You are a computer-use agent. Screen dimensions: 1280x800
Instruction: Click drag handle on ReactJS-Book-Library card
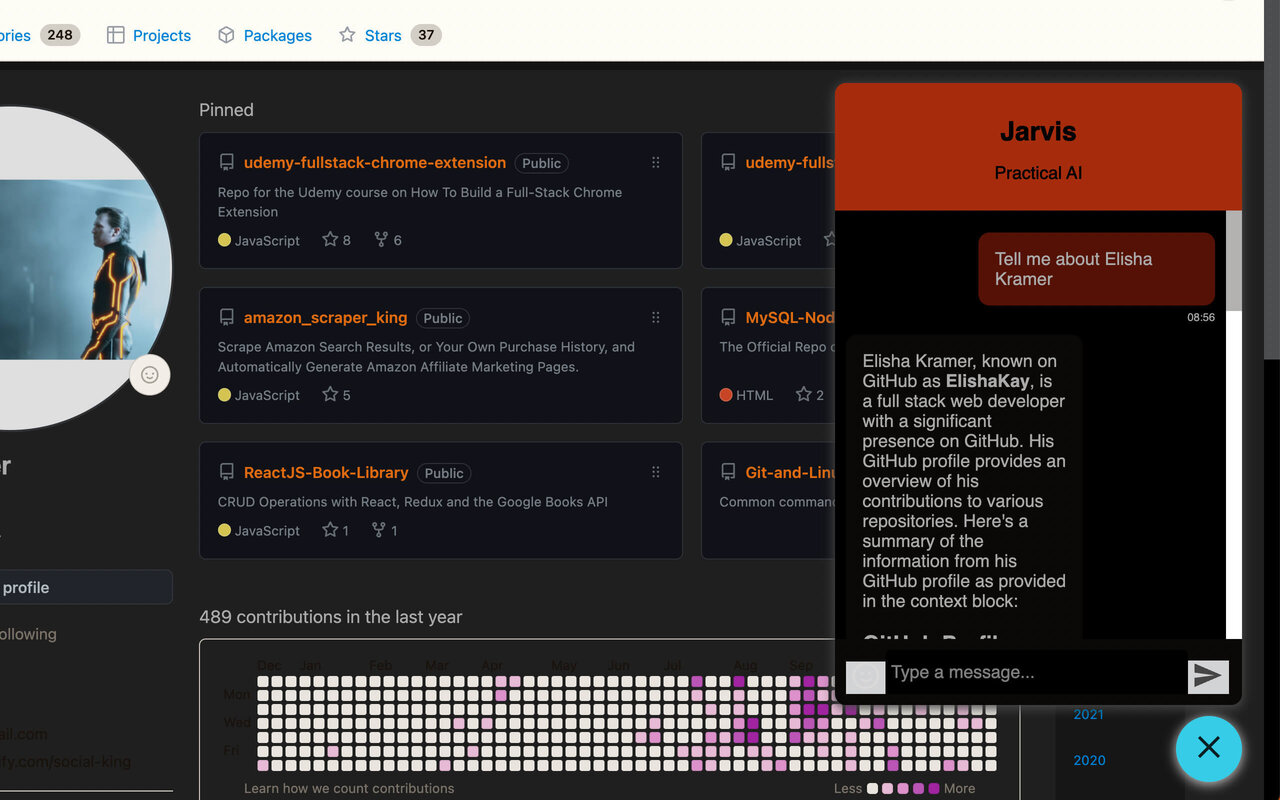(656, 473)
